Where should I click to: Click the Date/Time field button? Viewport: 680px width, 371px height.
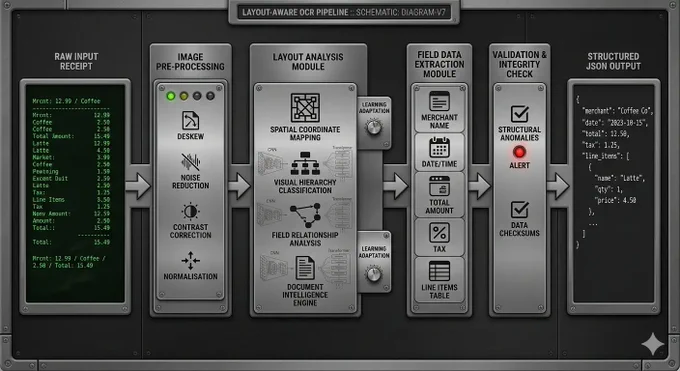pos(439,152)
